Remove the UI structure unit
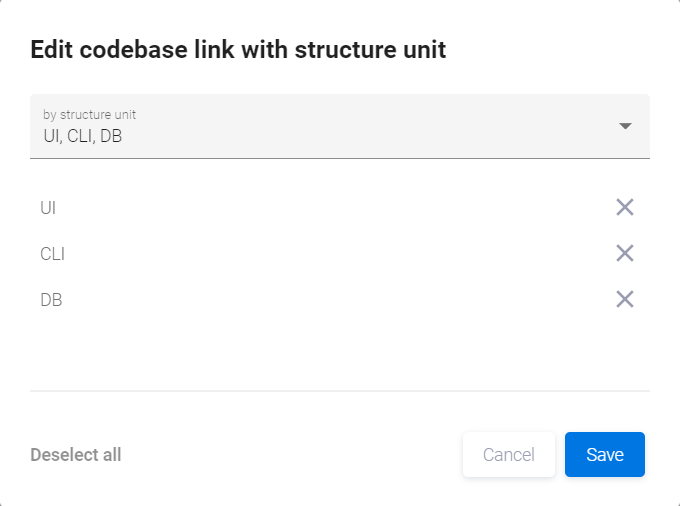 (625, 207)
